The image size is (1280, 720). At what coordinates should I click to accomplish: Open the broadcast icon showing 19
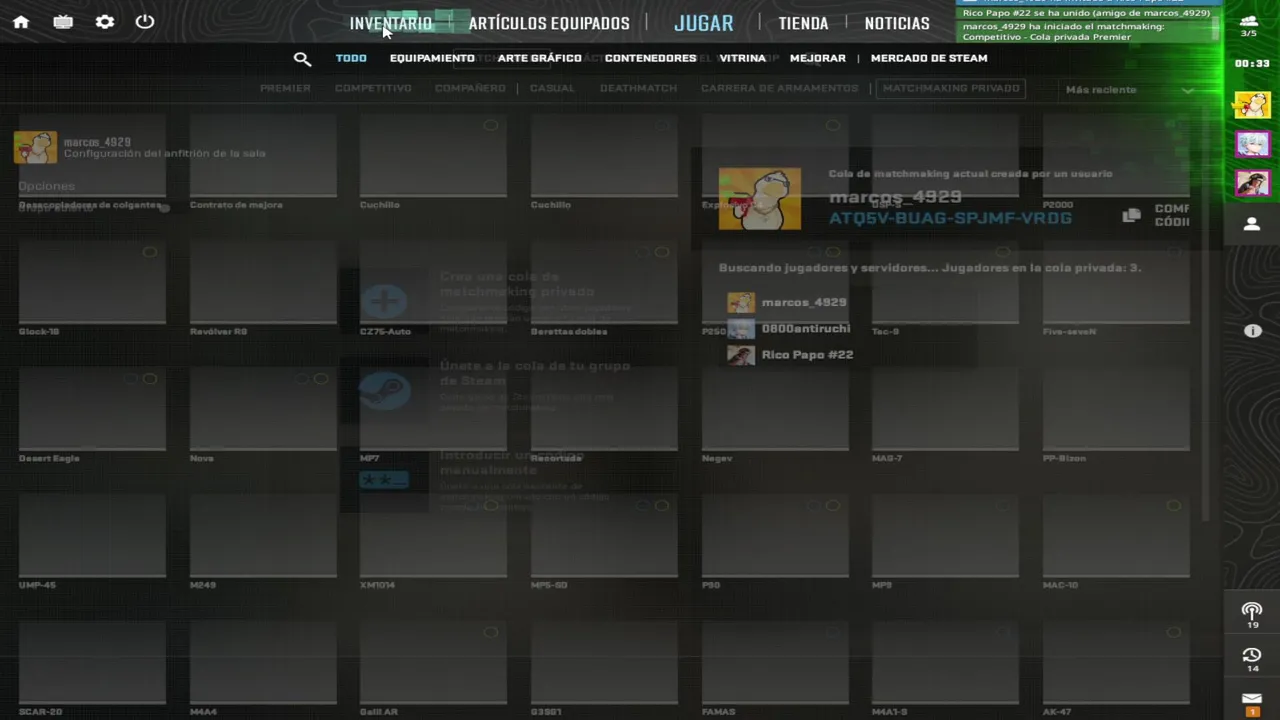[x=1252, y=615]
